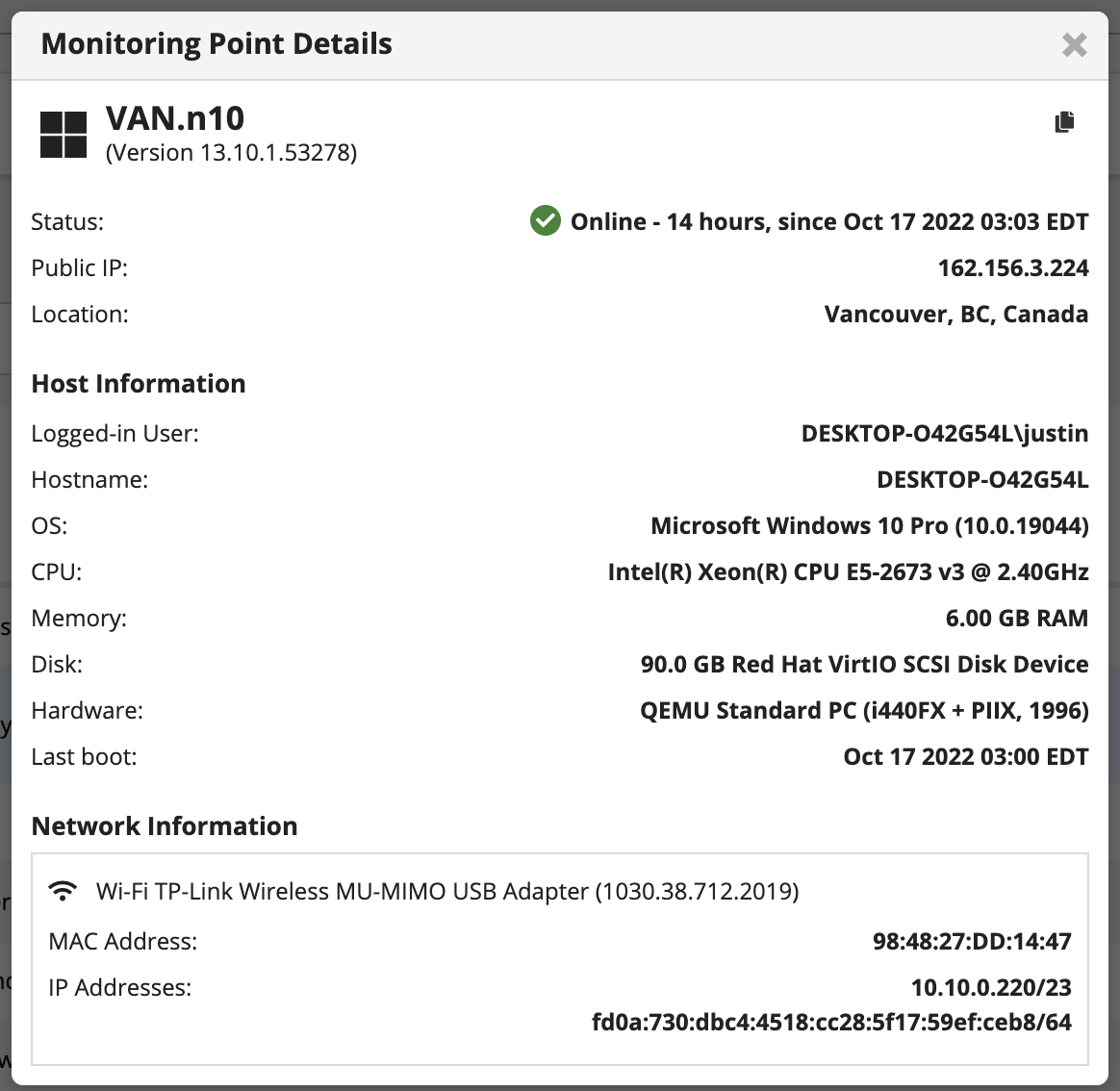Click the wireless signal icon in Network Information
This screenshot has width=1120, height=1091.
pyautogui.click(x=63, y=890)
